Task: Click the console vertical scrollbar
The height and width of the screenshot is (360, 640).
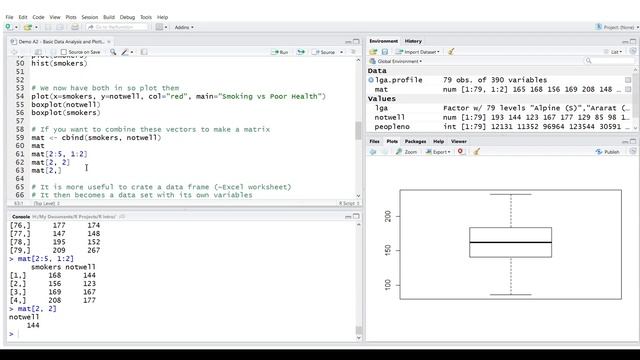Action: 358,281
